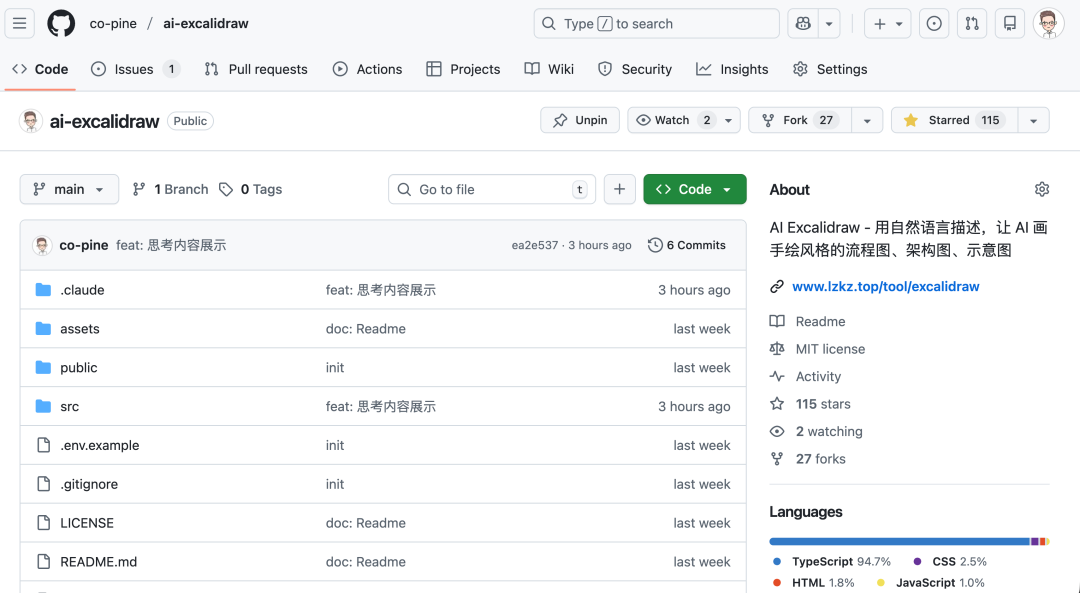Open the LICENSE file

(x=87, y=523)
